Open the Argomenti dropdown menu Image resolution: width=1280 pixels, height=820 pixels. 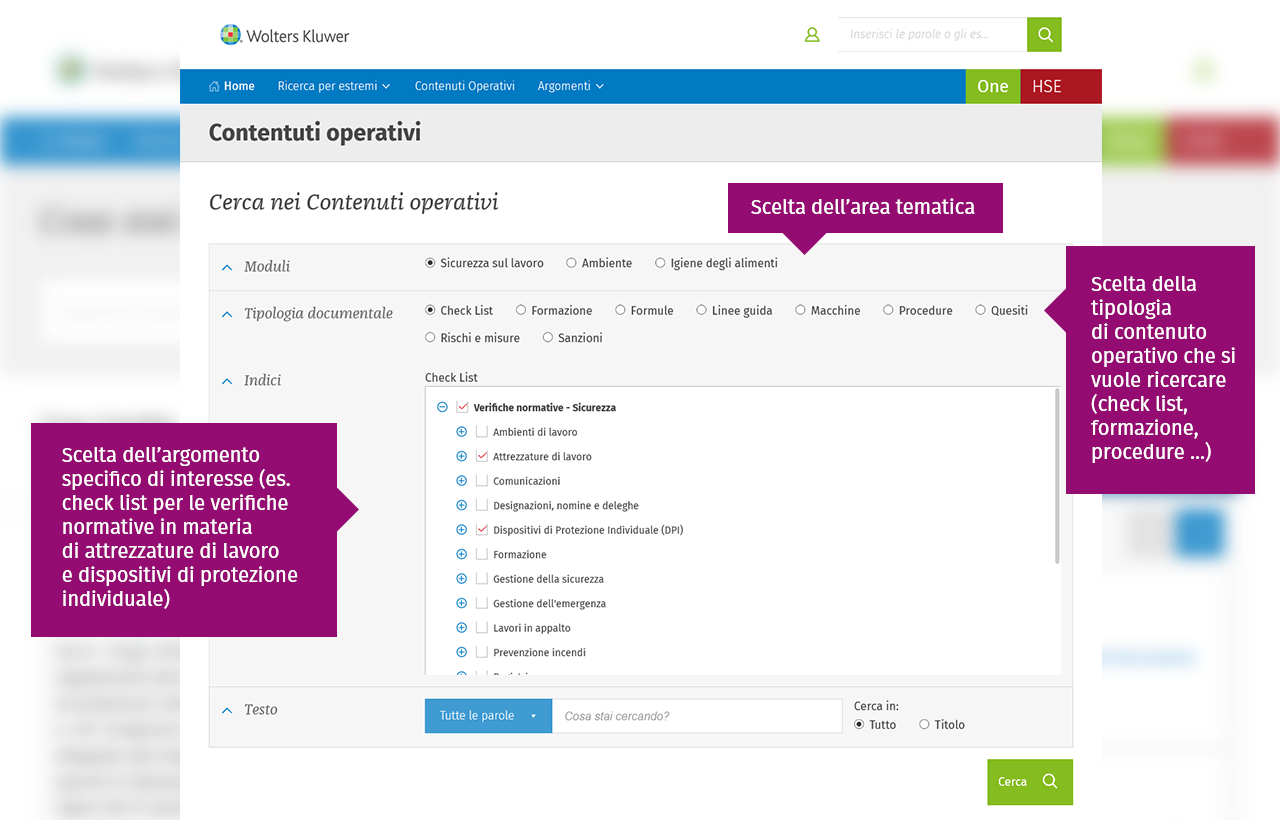[571, 86]
